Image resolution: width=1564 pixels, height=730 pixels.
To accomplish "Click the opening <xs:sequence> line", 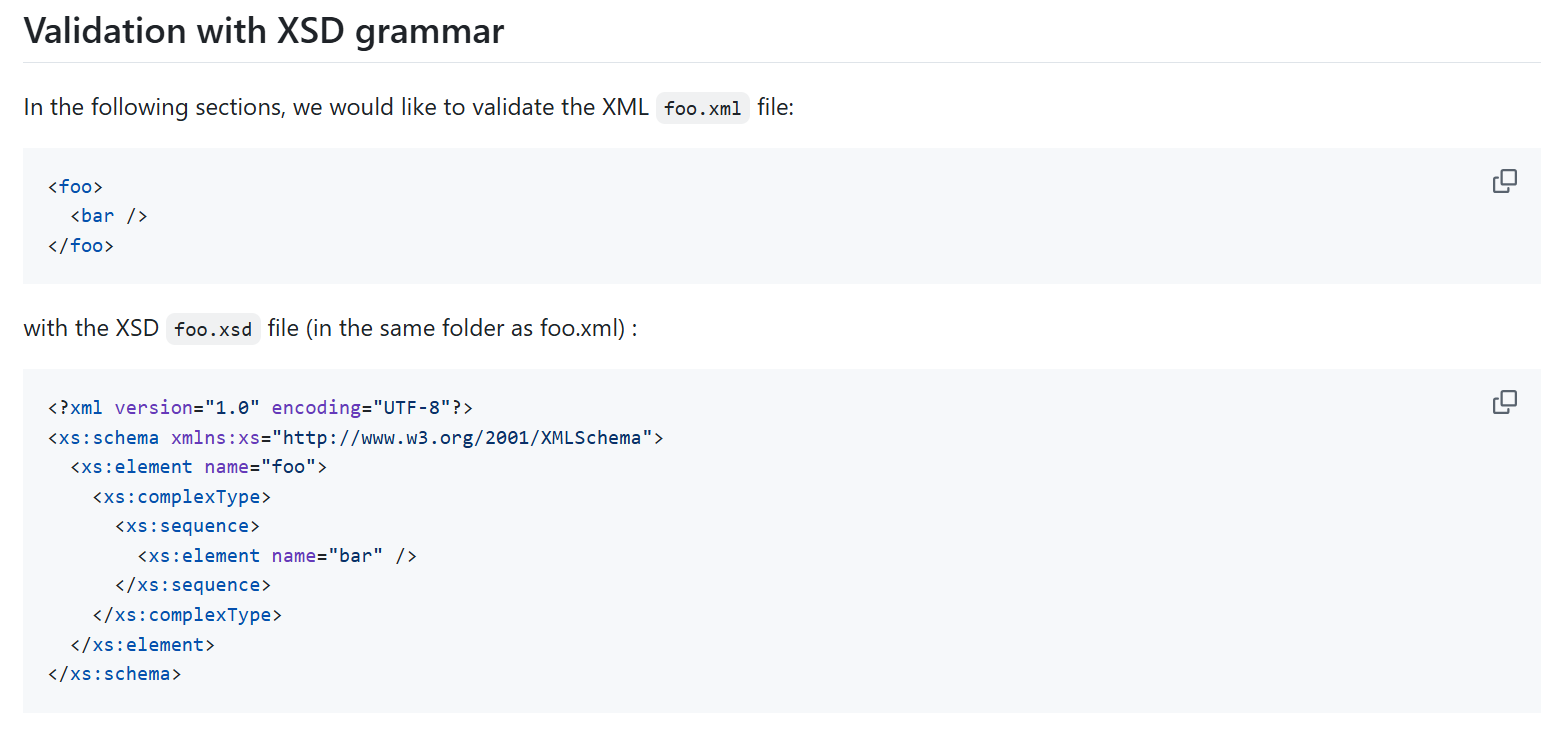I will 187,526.
